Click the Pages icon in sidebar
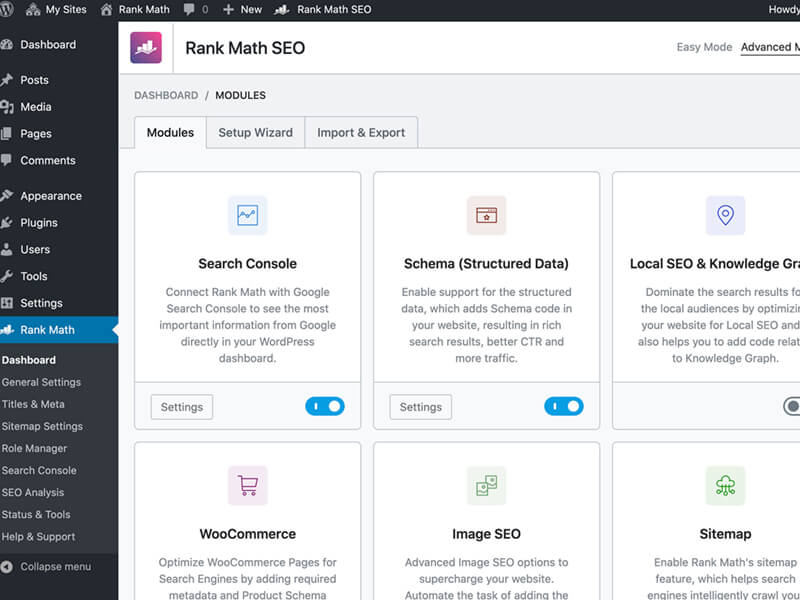The width and height of the screenshot is (800, 600). click(x=7, y=134)
